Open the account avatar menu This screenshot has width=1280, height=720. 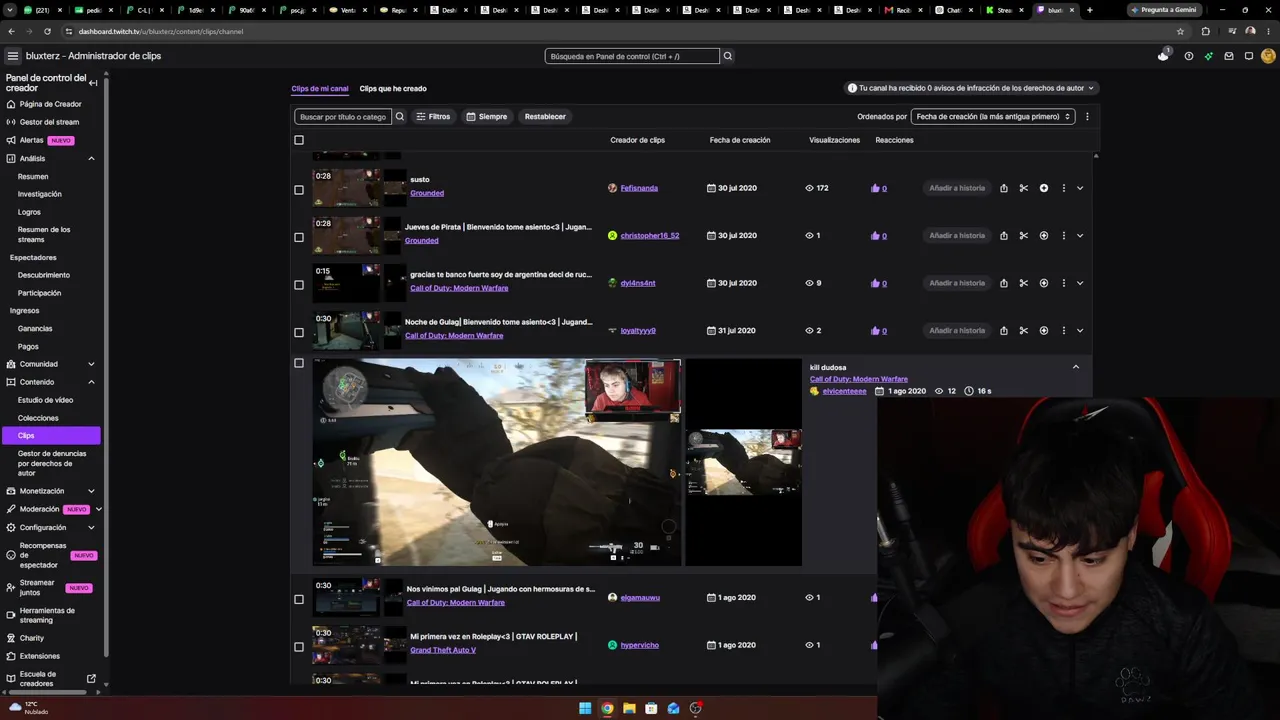[1268, 56]
